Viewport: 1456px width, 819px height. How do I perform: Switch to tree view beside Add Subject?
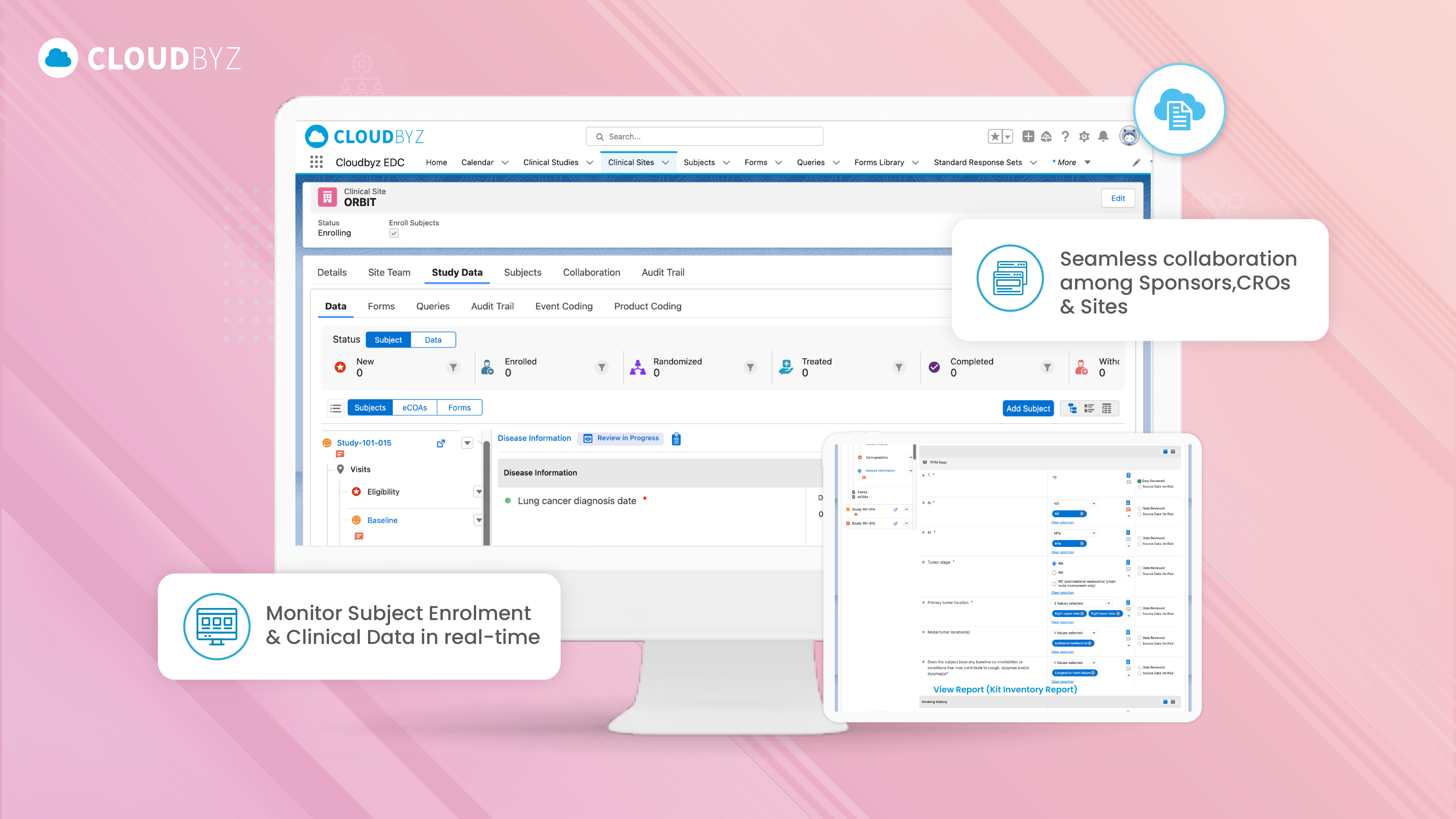click(x=1072, y=409)
